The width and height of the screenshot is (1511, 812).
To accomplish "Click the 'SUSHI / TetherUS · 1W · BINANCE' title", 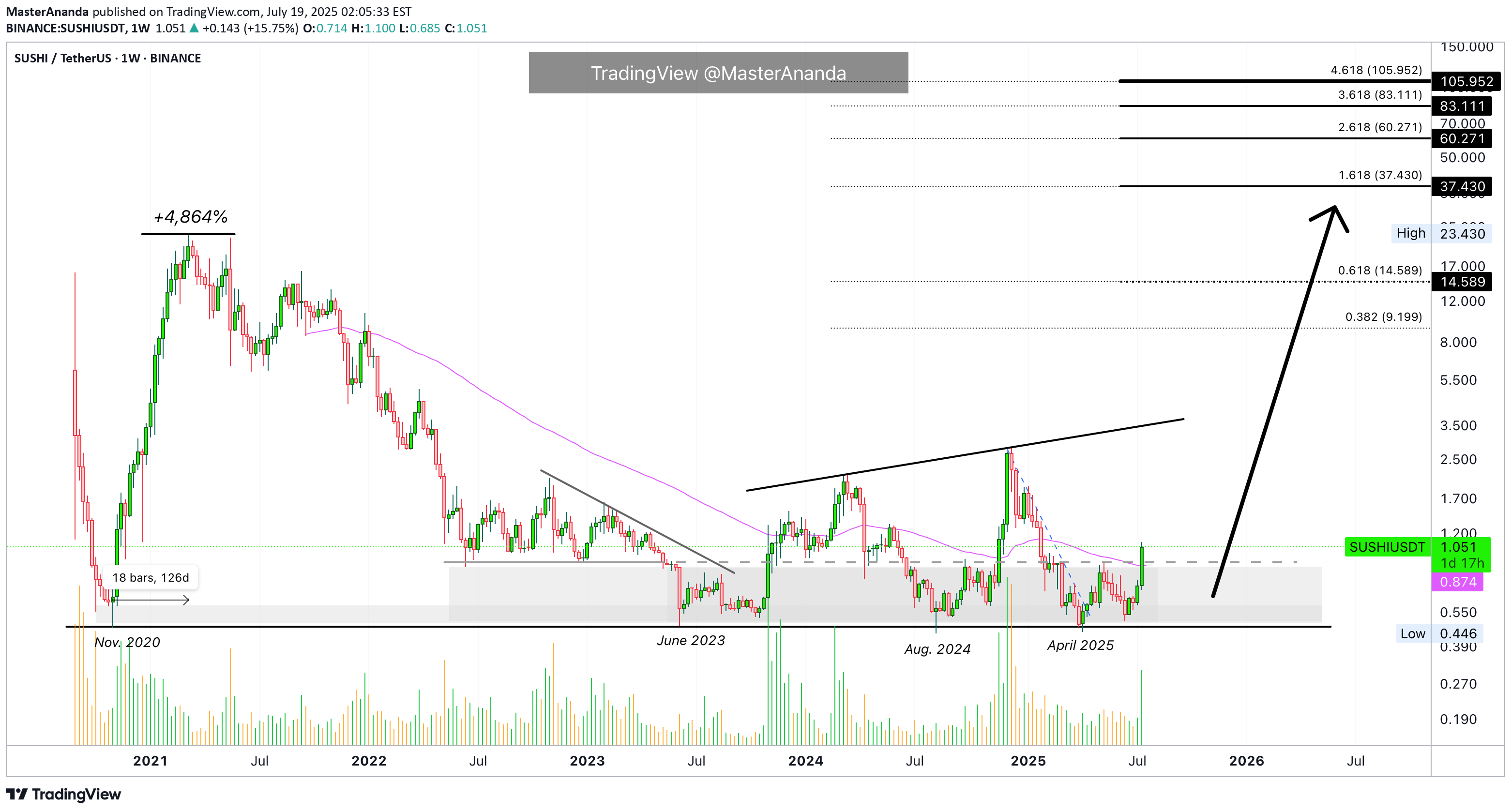I will point(107,58).
